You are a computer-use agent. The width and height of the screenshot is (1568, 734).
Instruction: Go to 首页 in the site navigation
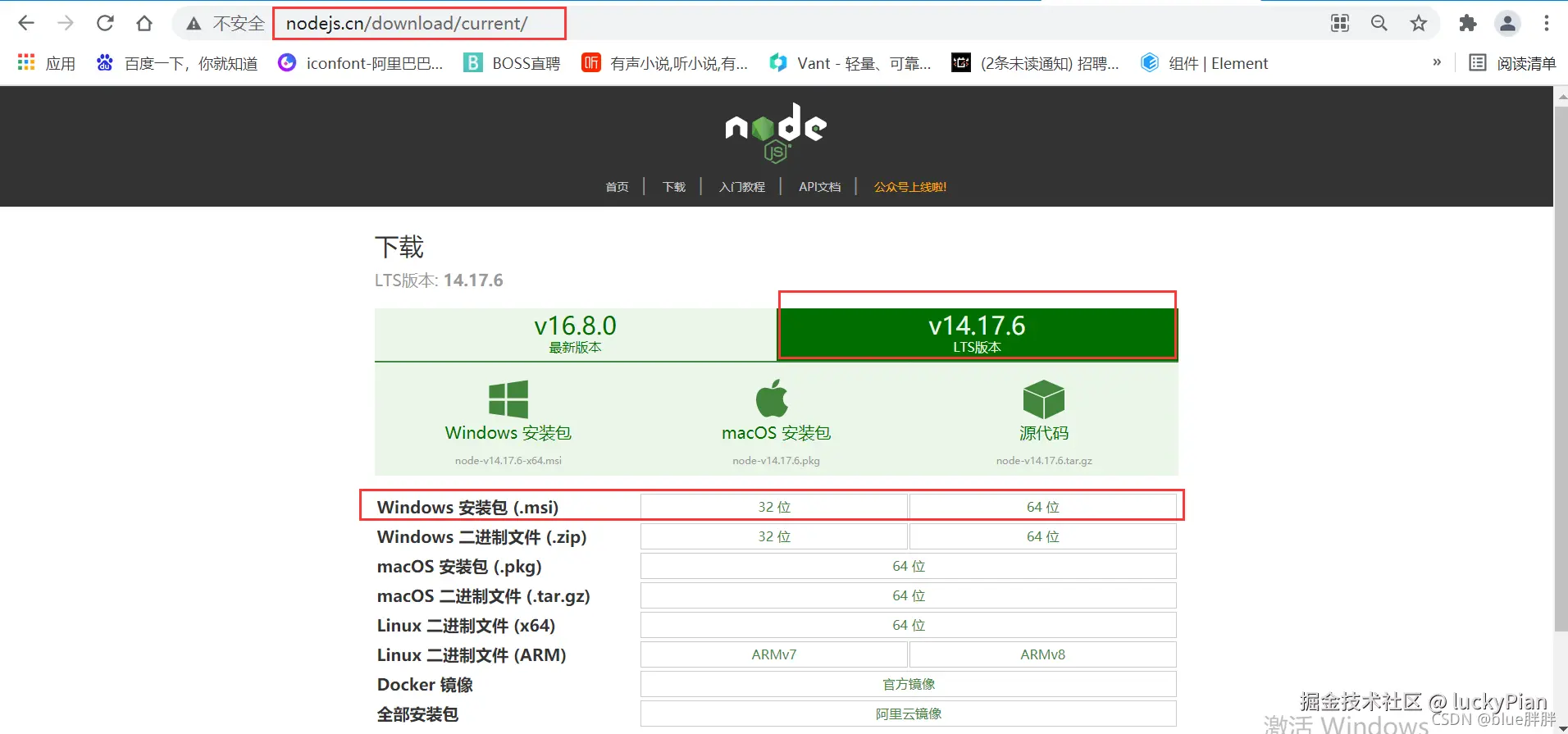click(617, 187)
